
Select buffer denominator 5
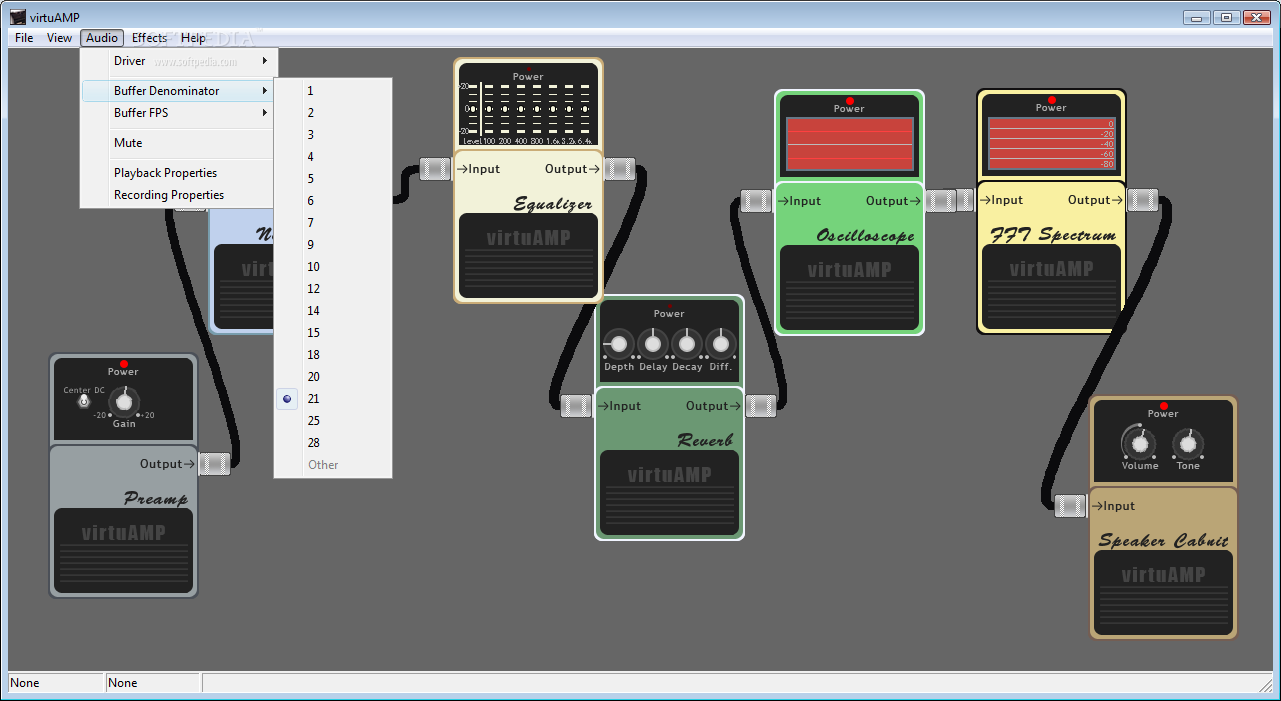(x=333, y=179)
